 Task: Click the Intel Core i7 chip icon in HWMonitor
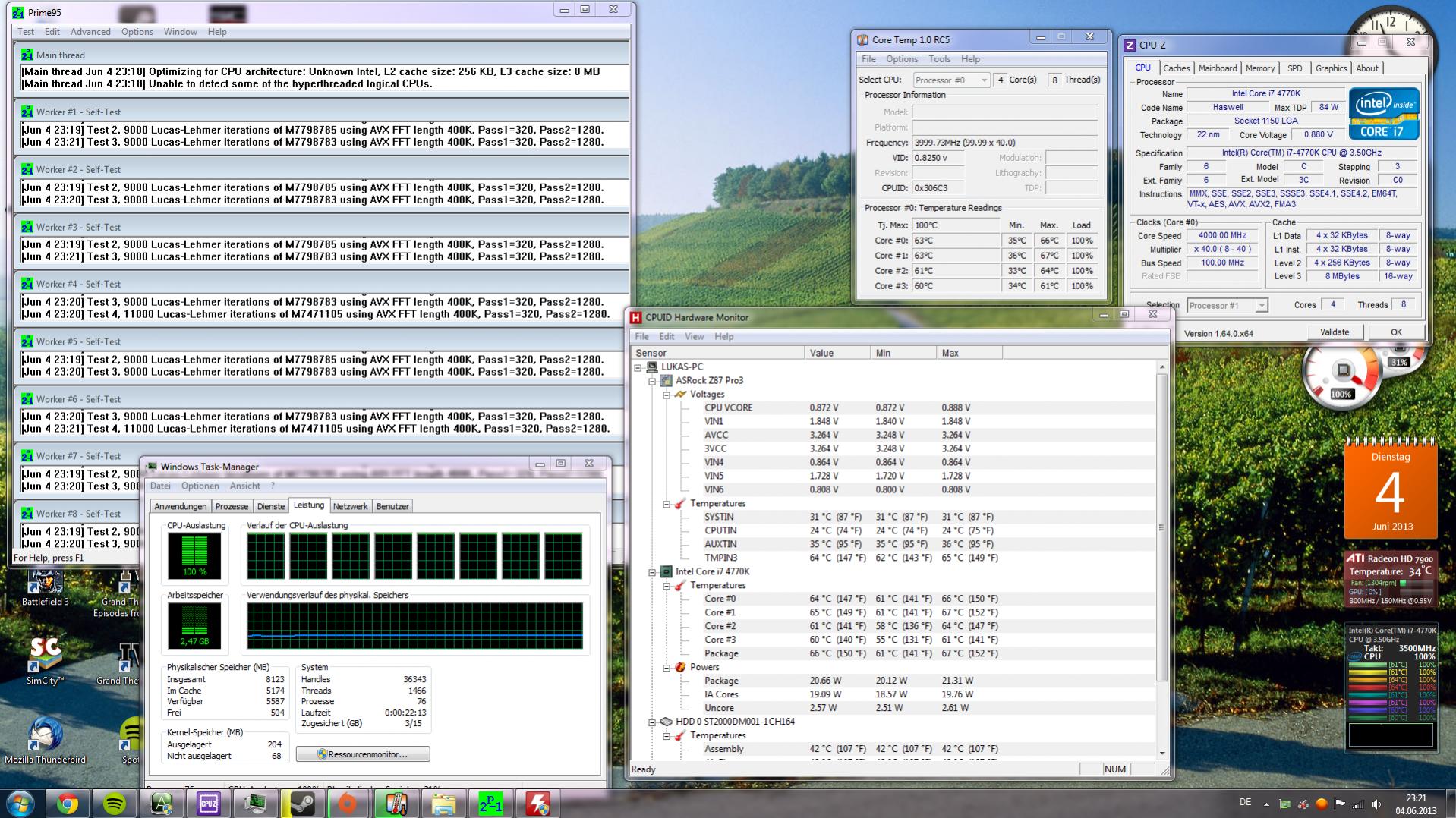coord(666,571)
